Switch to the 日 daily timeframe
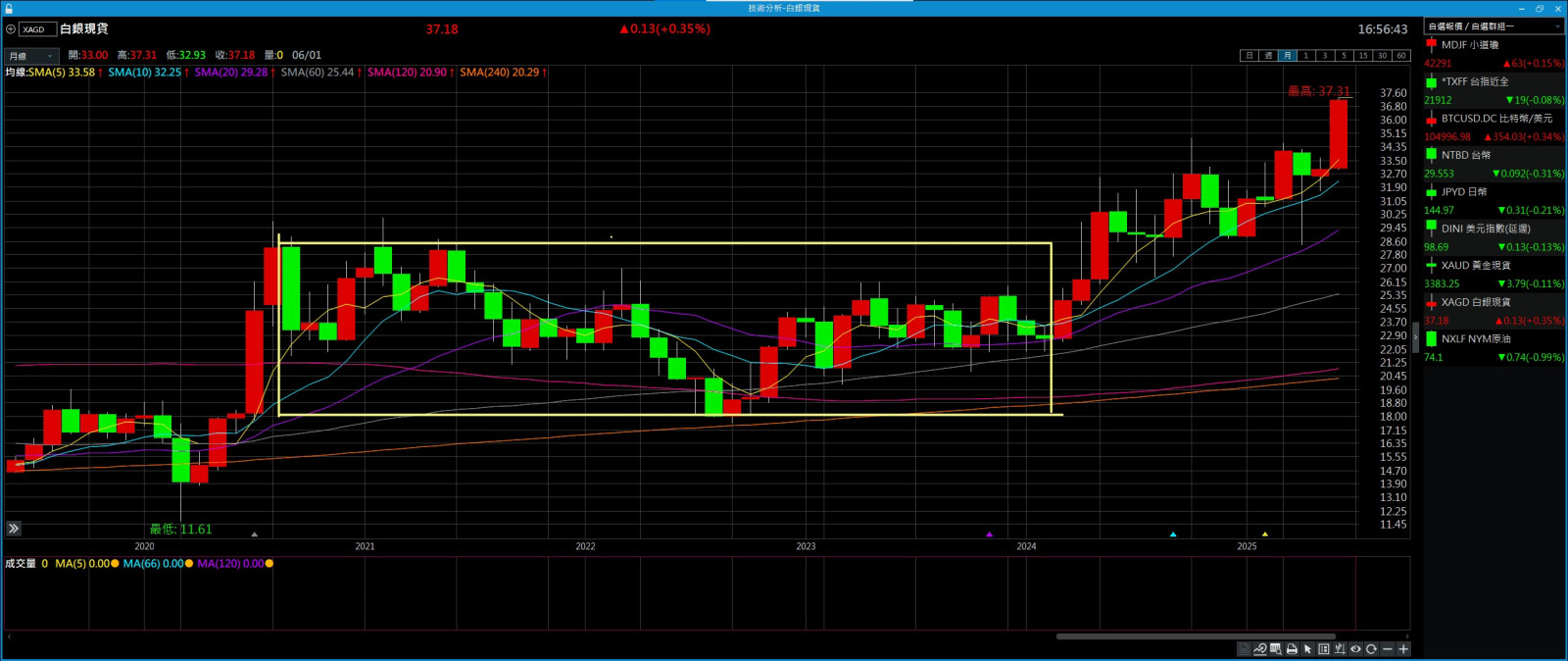 pos(1249,56)
